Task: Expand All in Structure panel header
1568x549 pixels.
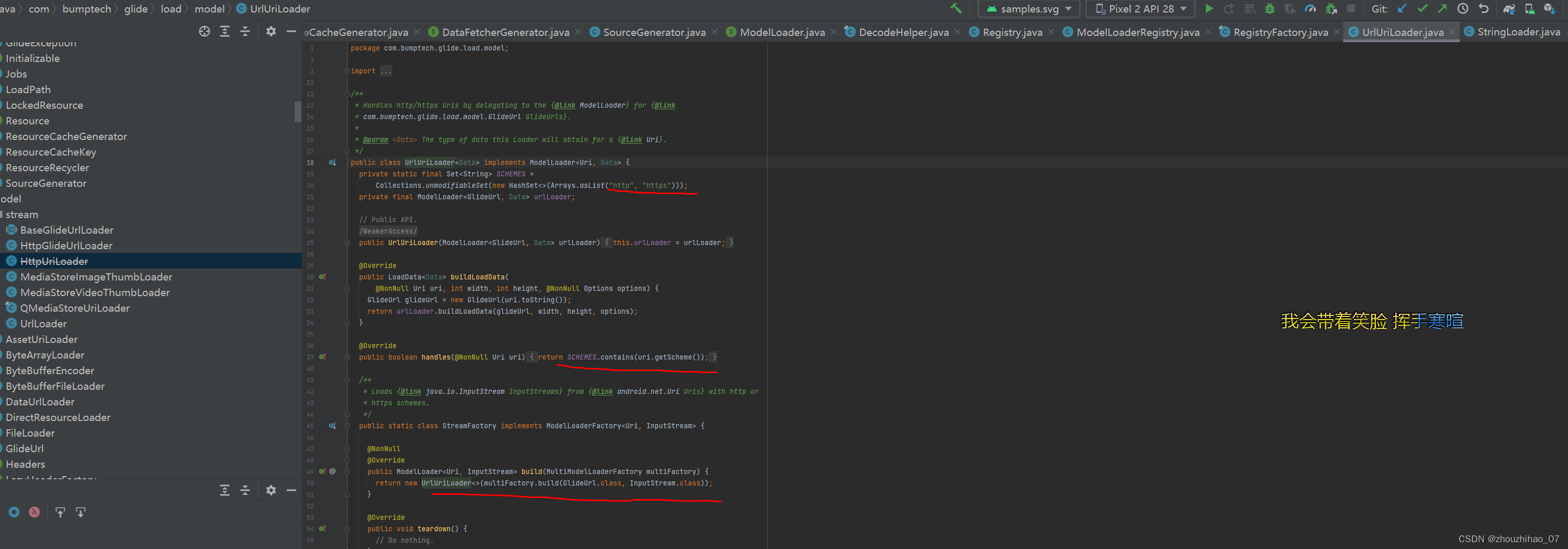Action: tap(225, 490)
